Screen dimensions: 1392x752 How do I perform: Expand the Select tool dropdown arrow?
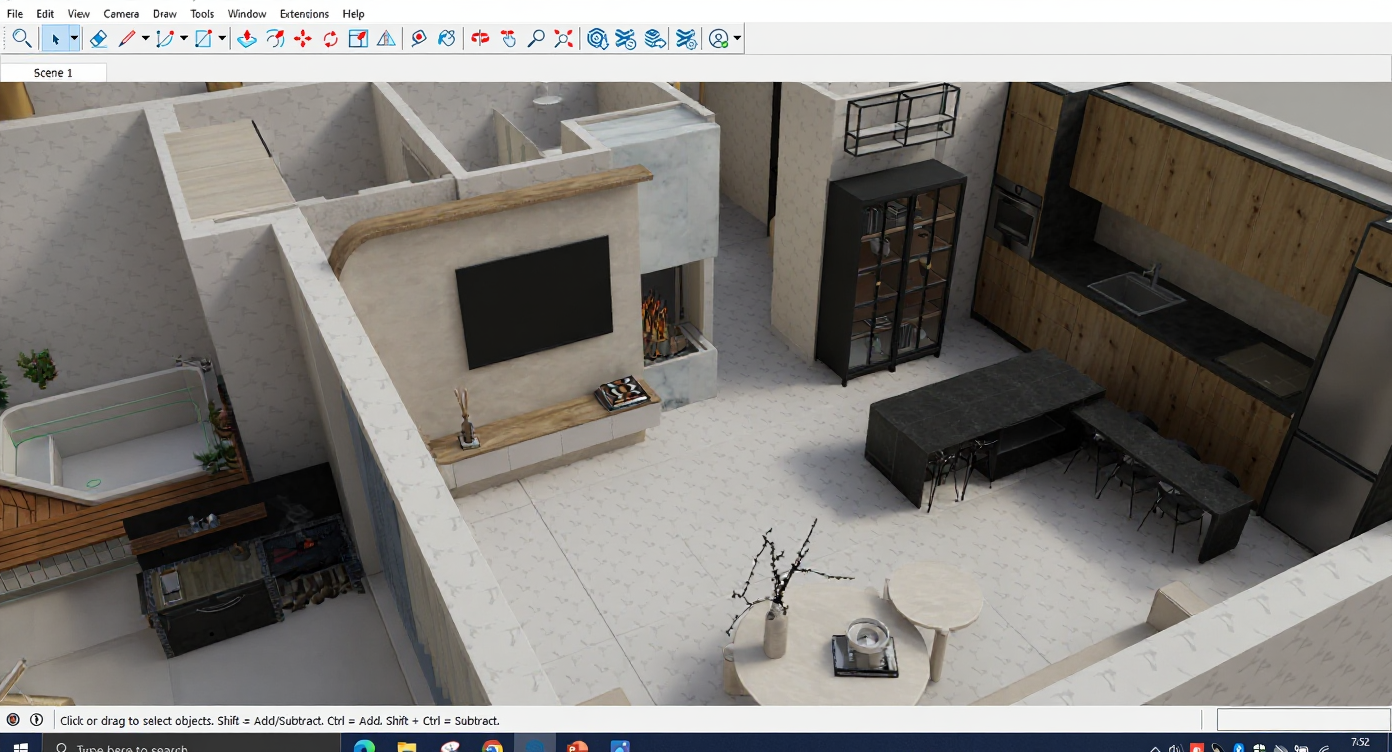[74, 39]
